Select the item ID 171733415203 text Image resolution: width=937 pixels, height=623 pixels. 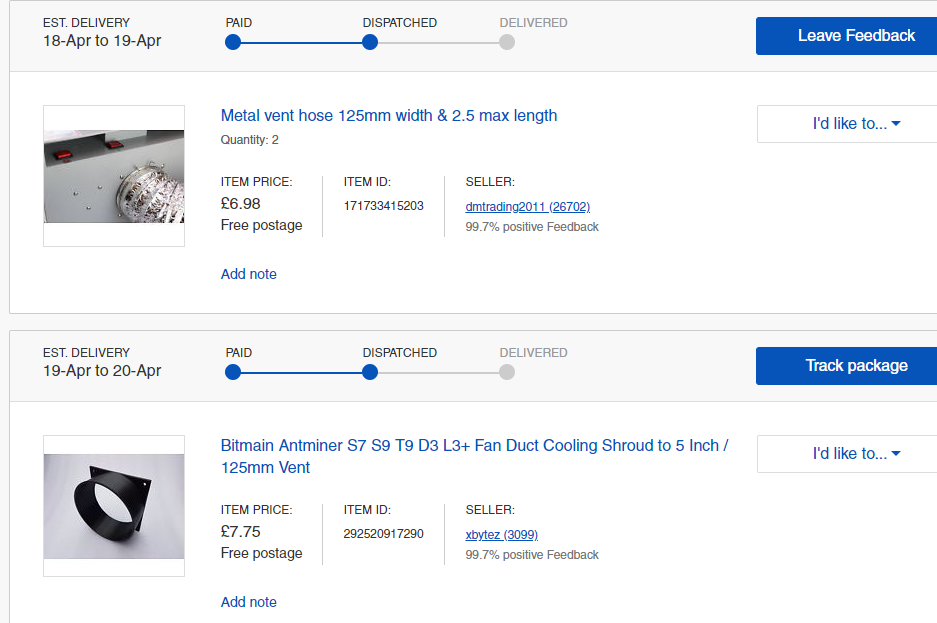pyautogui.click(x=384, y=205)
